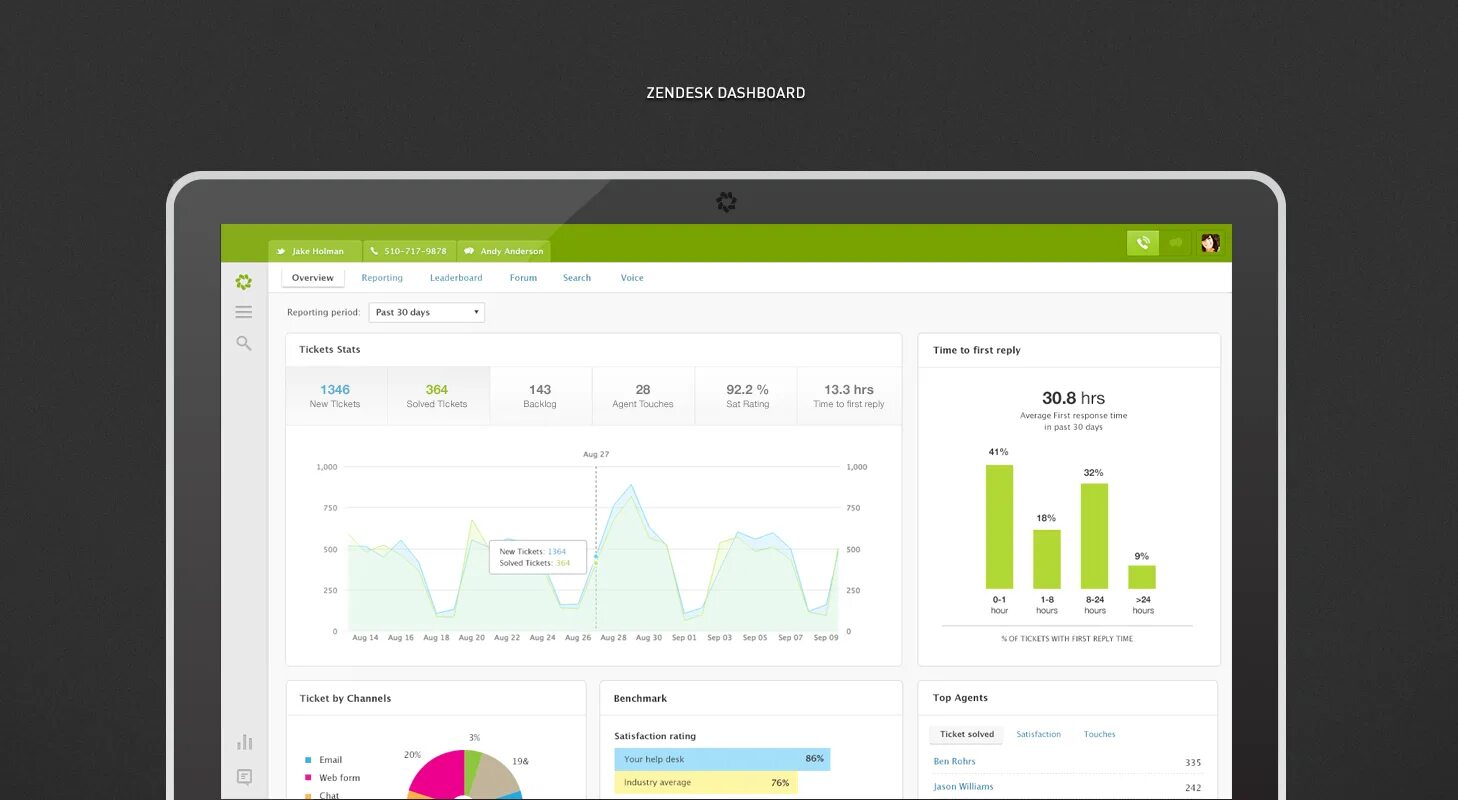Click the New Tickets tooltip on chart
The height and width of the screenshot is (800, 1458).
point(537,557)
